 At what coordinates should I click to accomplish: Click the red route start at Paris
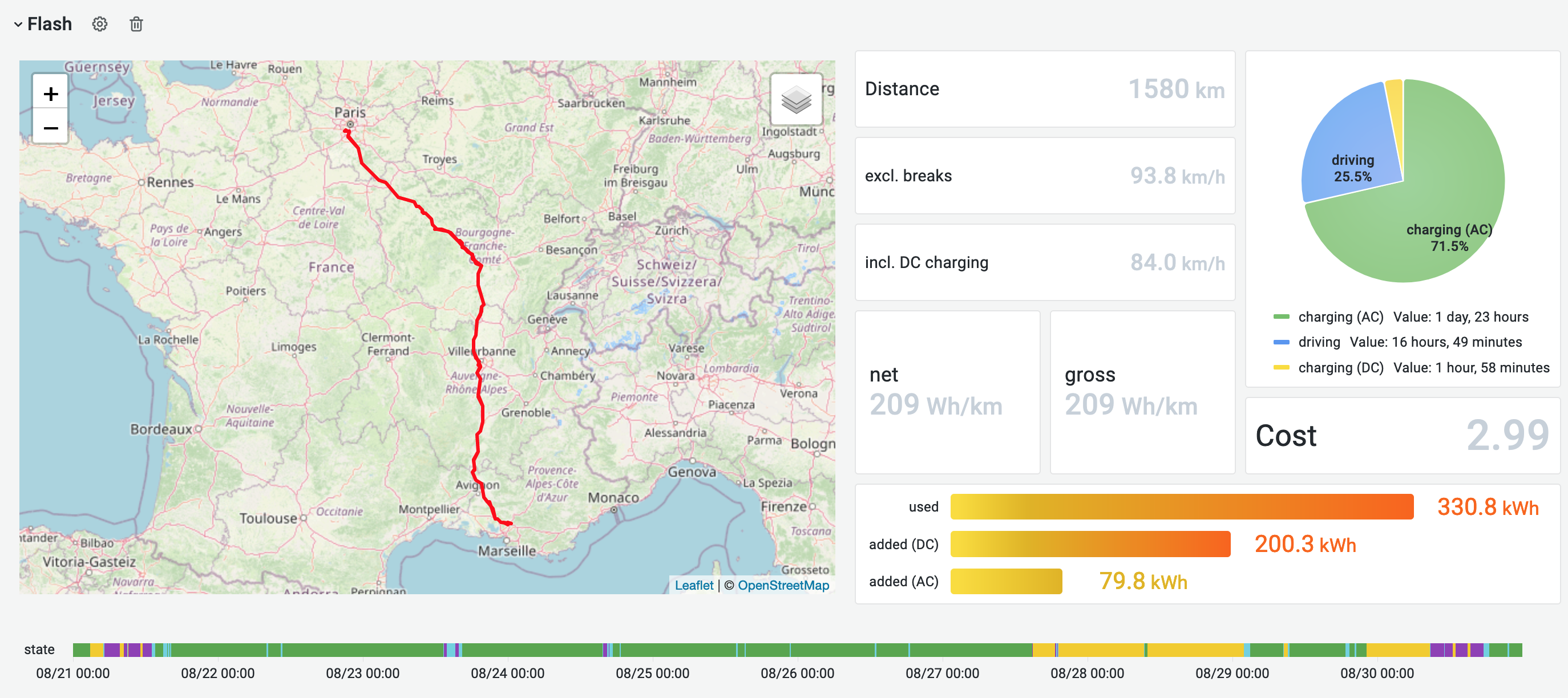point(346,131)
